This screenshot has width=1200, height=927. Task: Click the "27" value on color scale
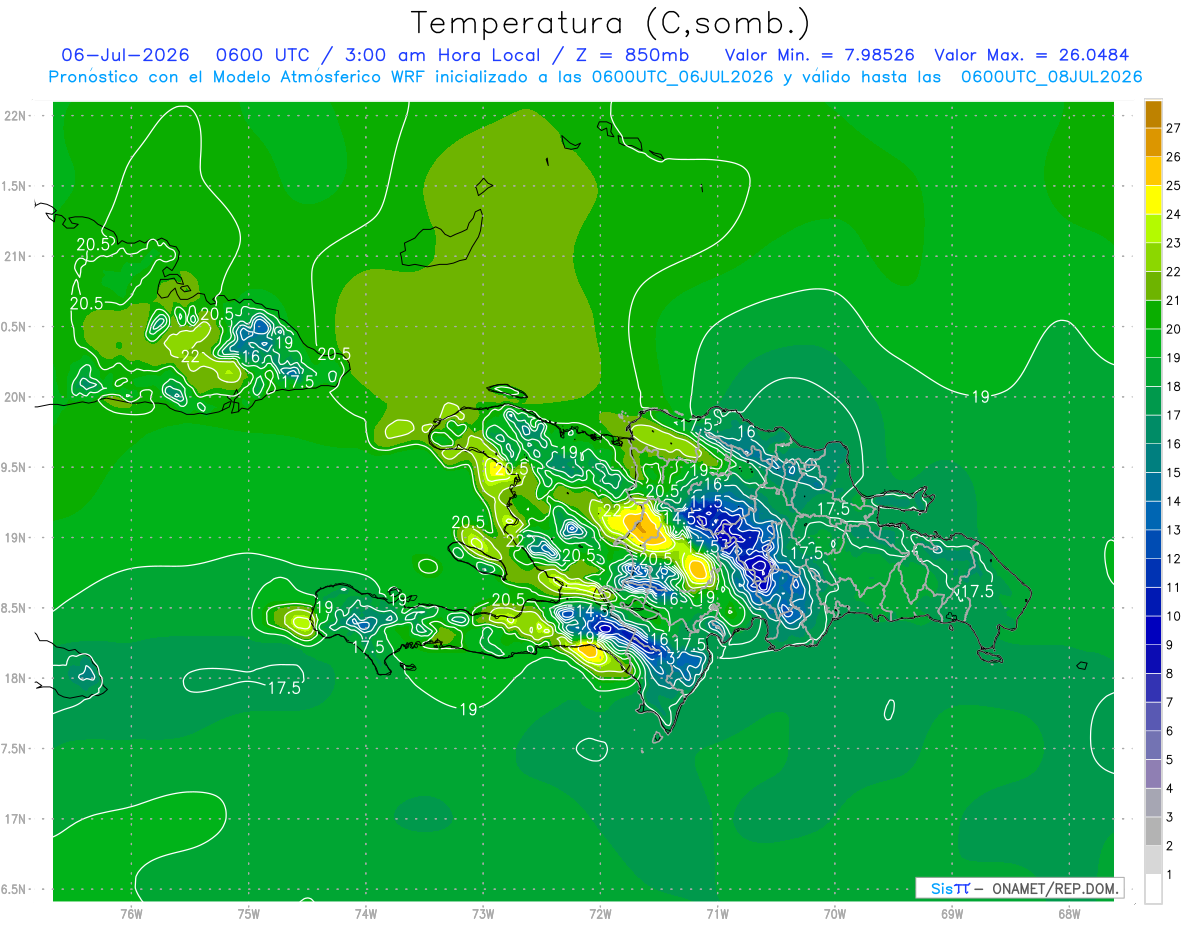(x=1174, y=128)
